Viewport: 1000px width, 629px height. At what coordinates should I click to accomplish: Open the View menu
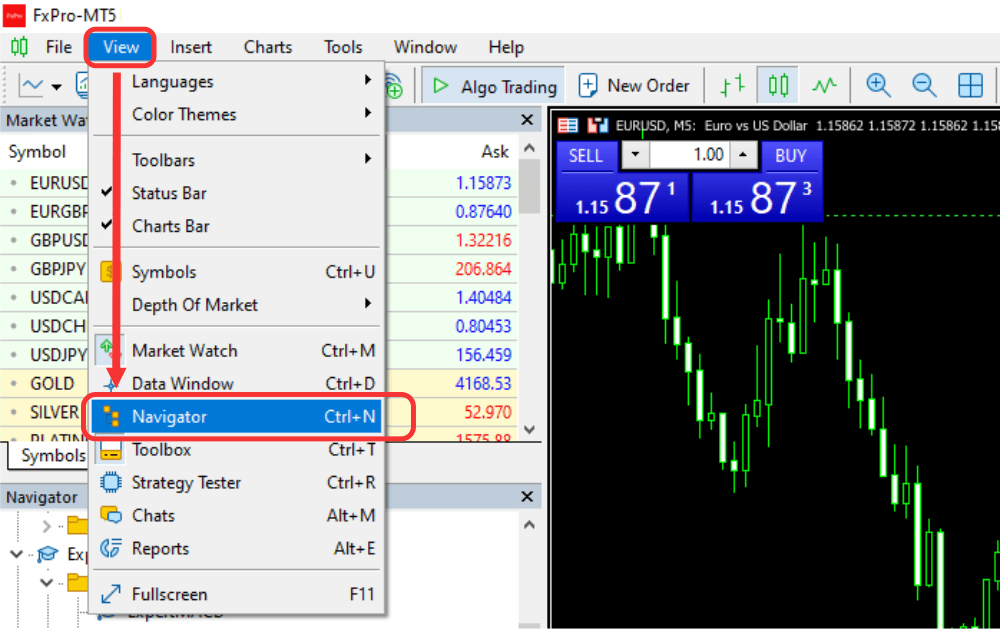click(x=119, y=47)
